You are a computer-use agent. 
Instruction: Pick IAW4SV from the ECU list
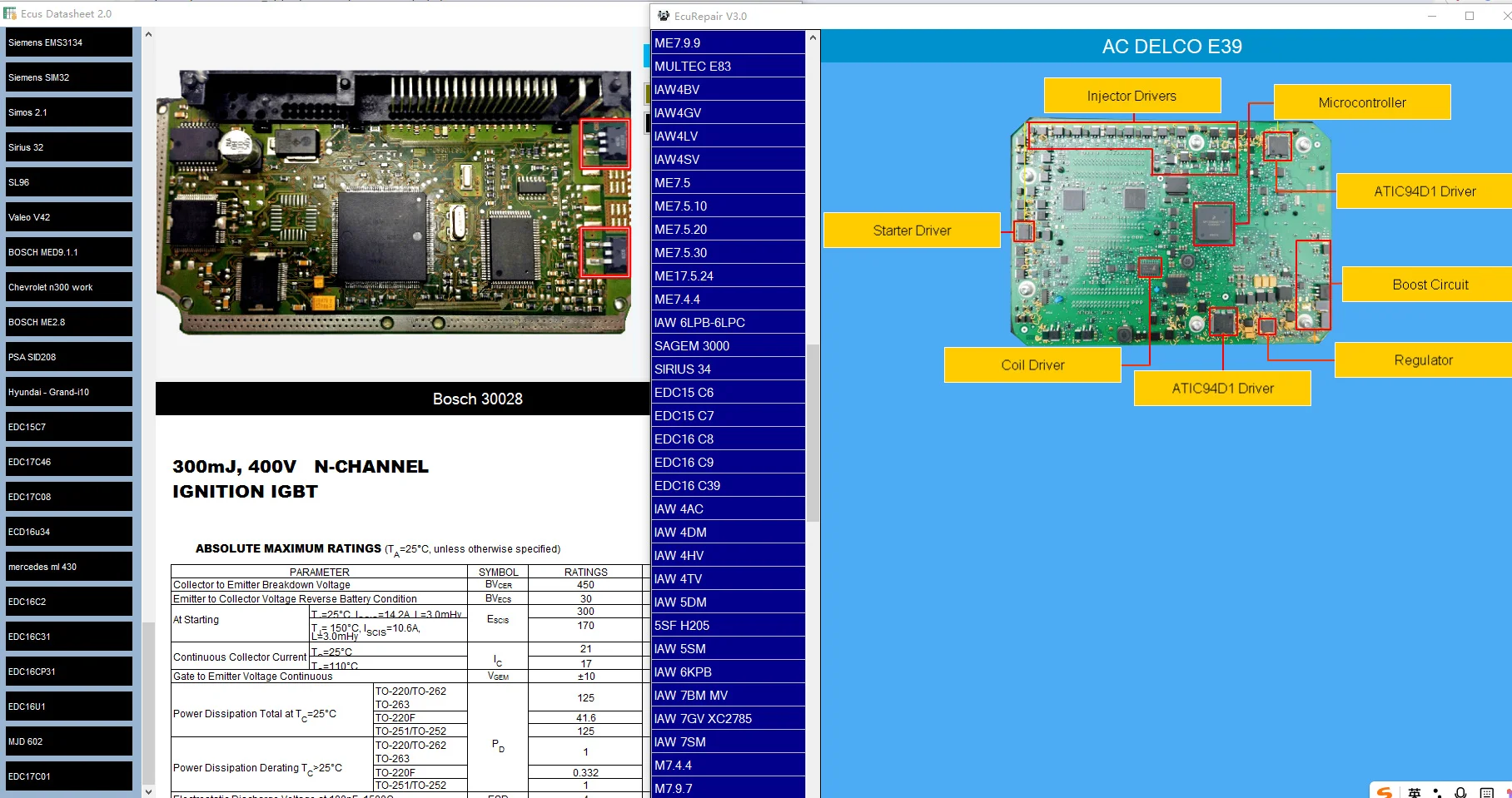[729, 160]
